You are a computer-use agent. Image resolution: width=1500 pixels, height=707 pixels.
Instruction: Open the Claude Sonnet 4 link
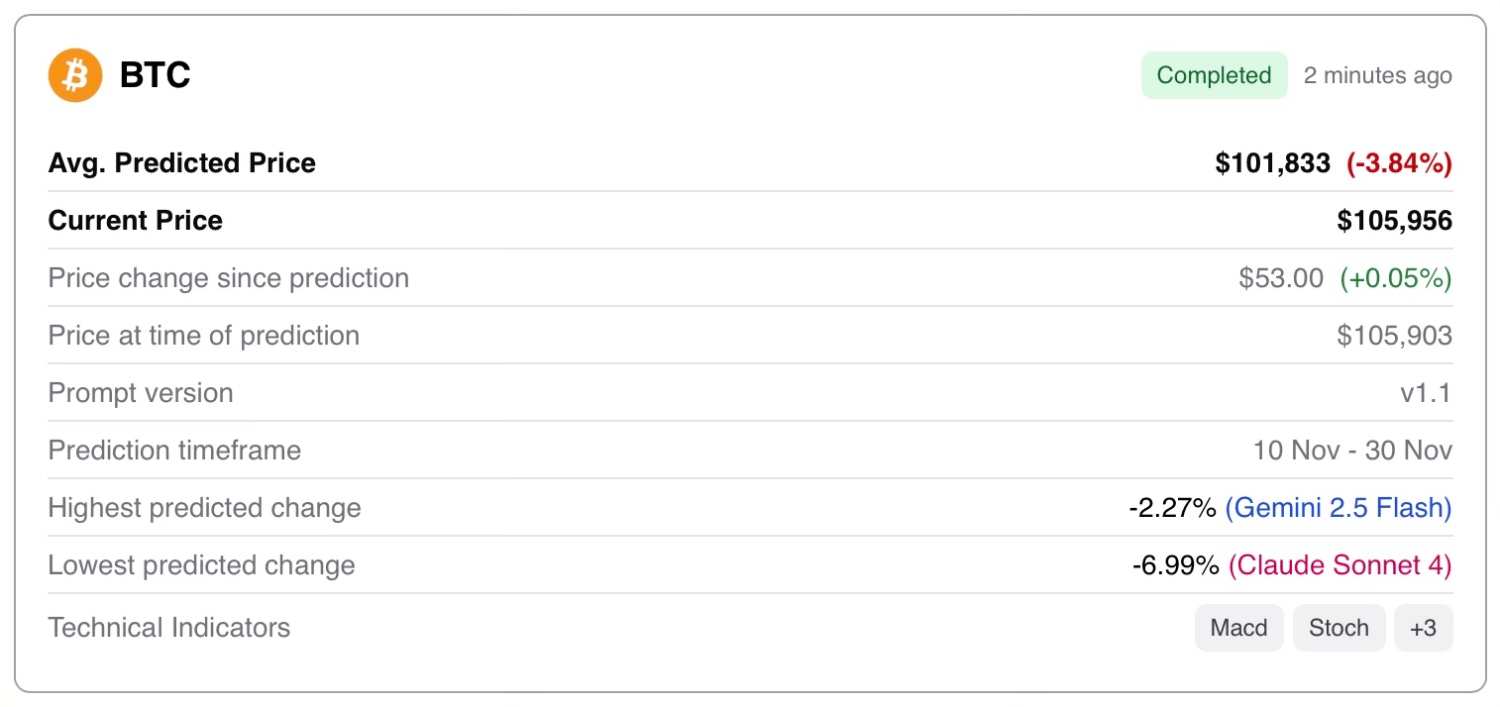point(1340,566)
